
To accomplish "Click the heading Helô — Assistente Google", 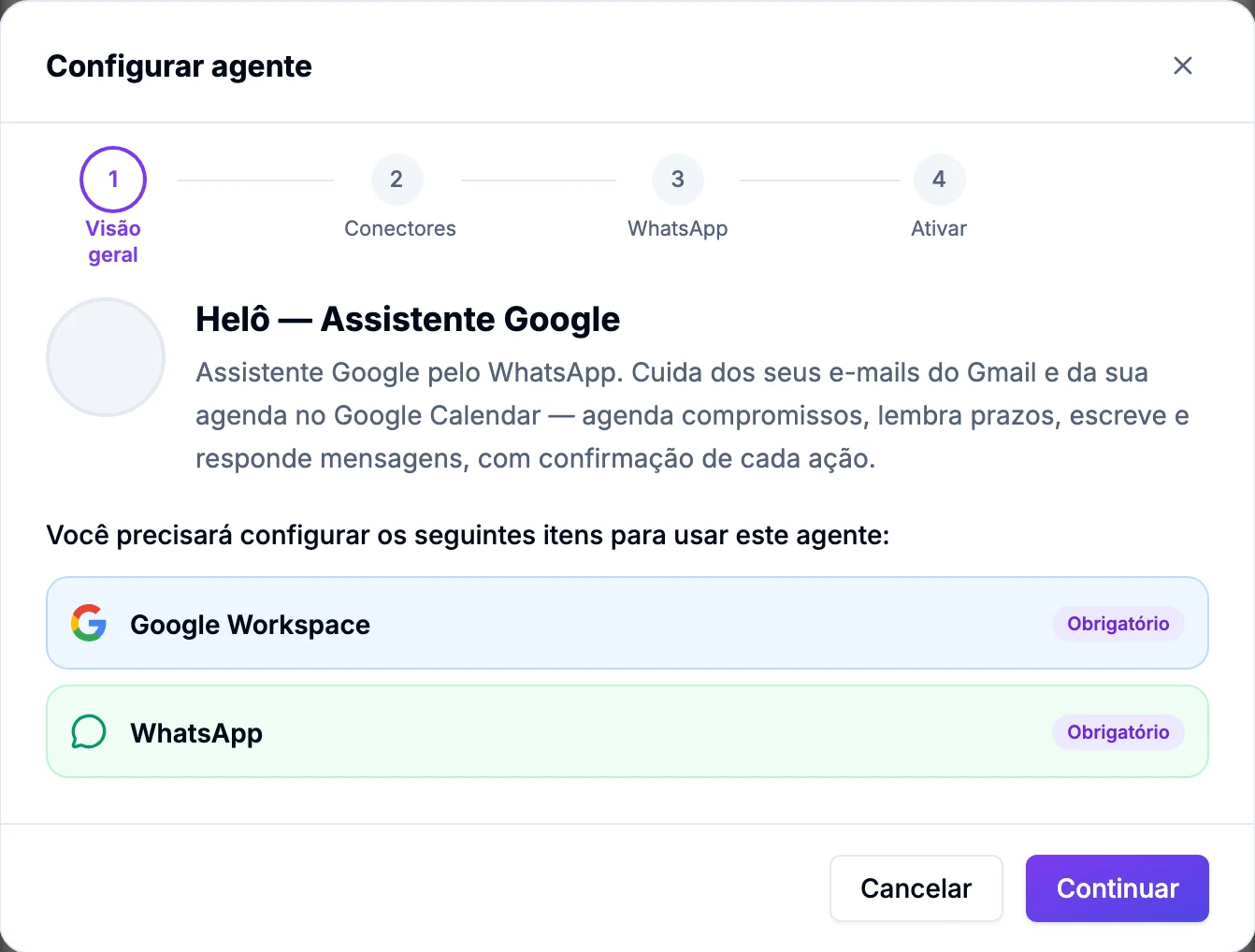I will (x=408, y=320).
